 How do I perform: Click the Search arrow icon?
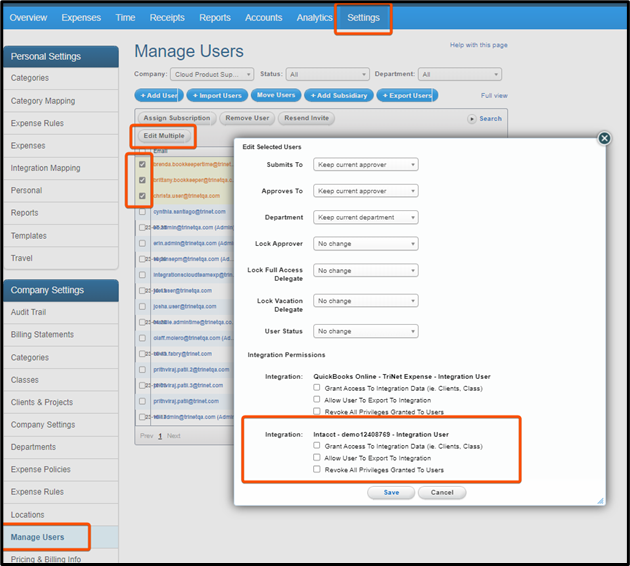pos(472,118)
